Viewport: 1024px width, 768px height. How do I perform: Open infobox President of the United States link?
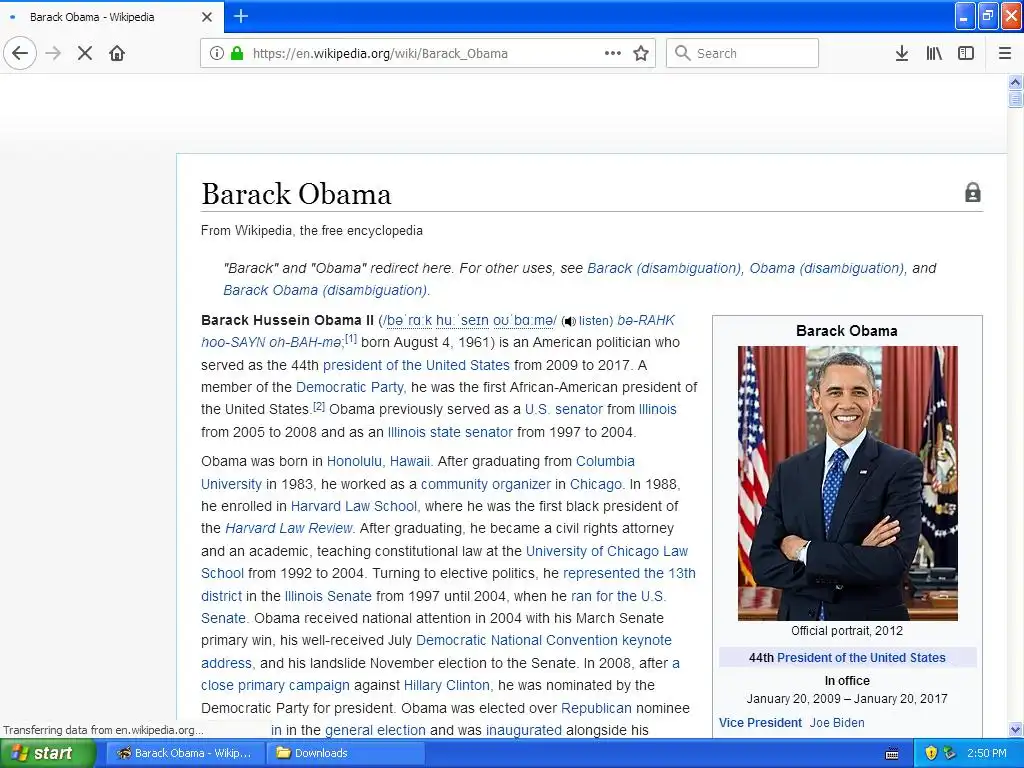click(x=861, y=658)
